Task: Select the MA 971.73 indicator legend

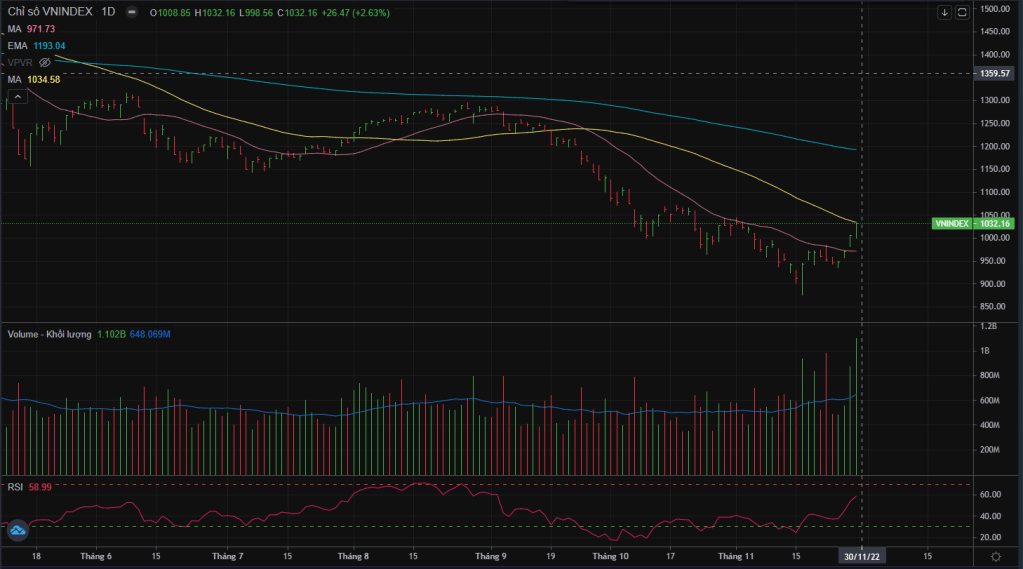Action: tap(31, 29)
